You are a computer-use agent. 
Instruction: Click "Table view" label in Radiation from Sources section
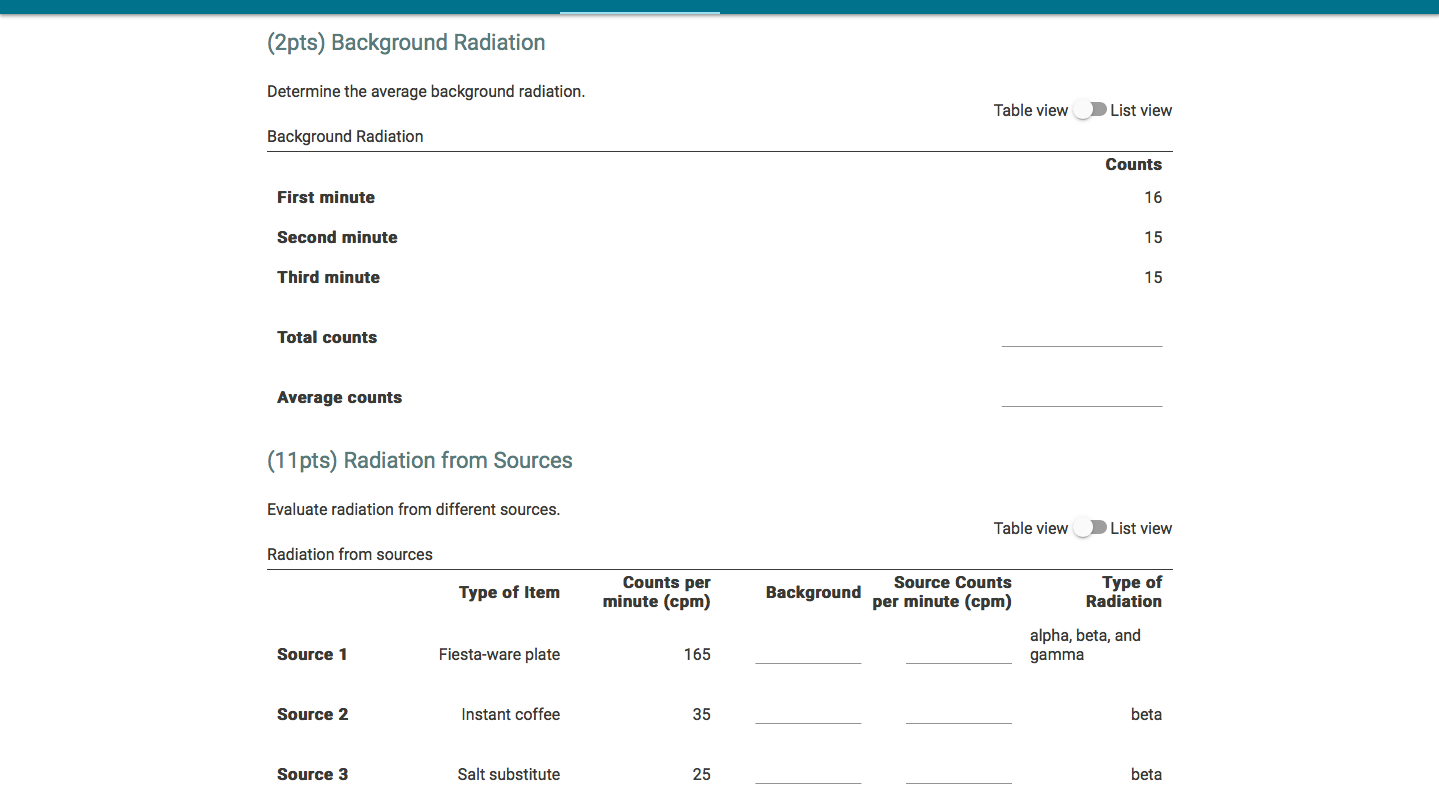tap(1031, 528)
